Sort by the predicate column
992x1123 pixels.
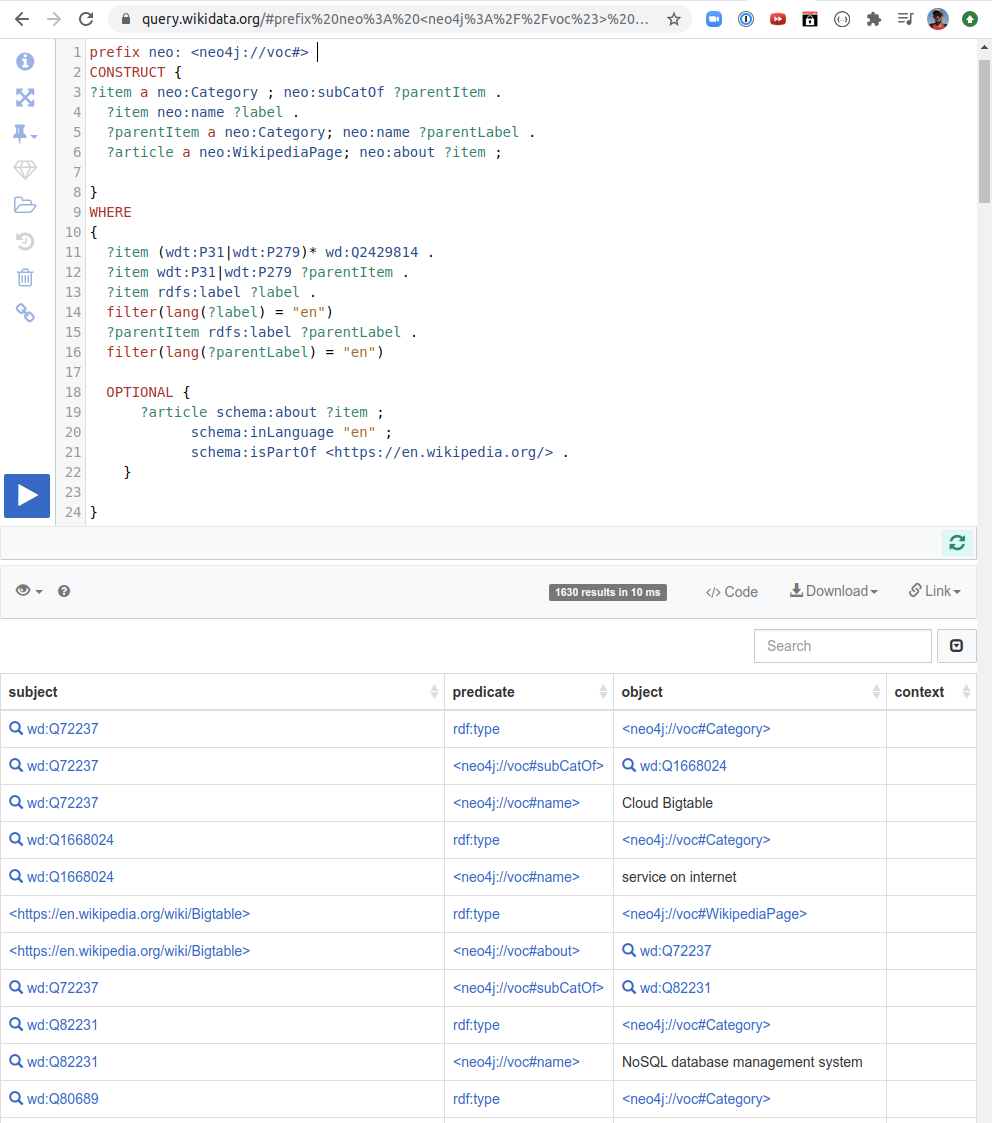tap(529, 692)
